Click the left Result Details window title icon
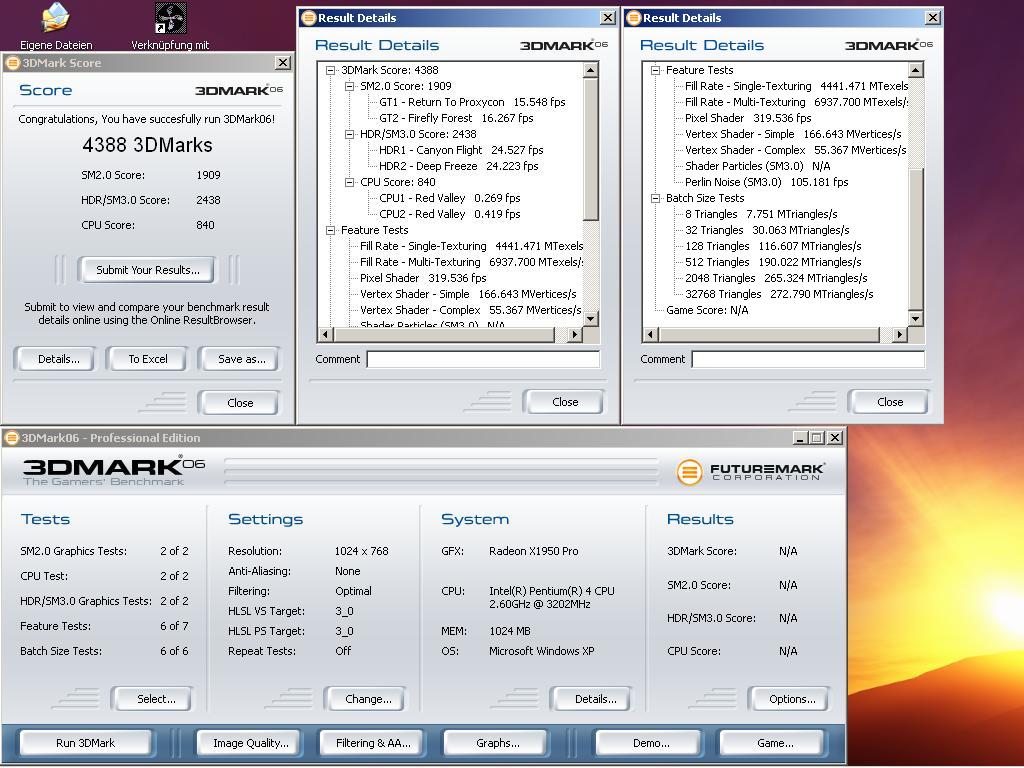 (x=308, y=18)
